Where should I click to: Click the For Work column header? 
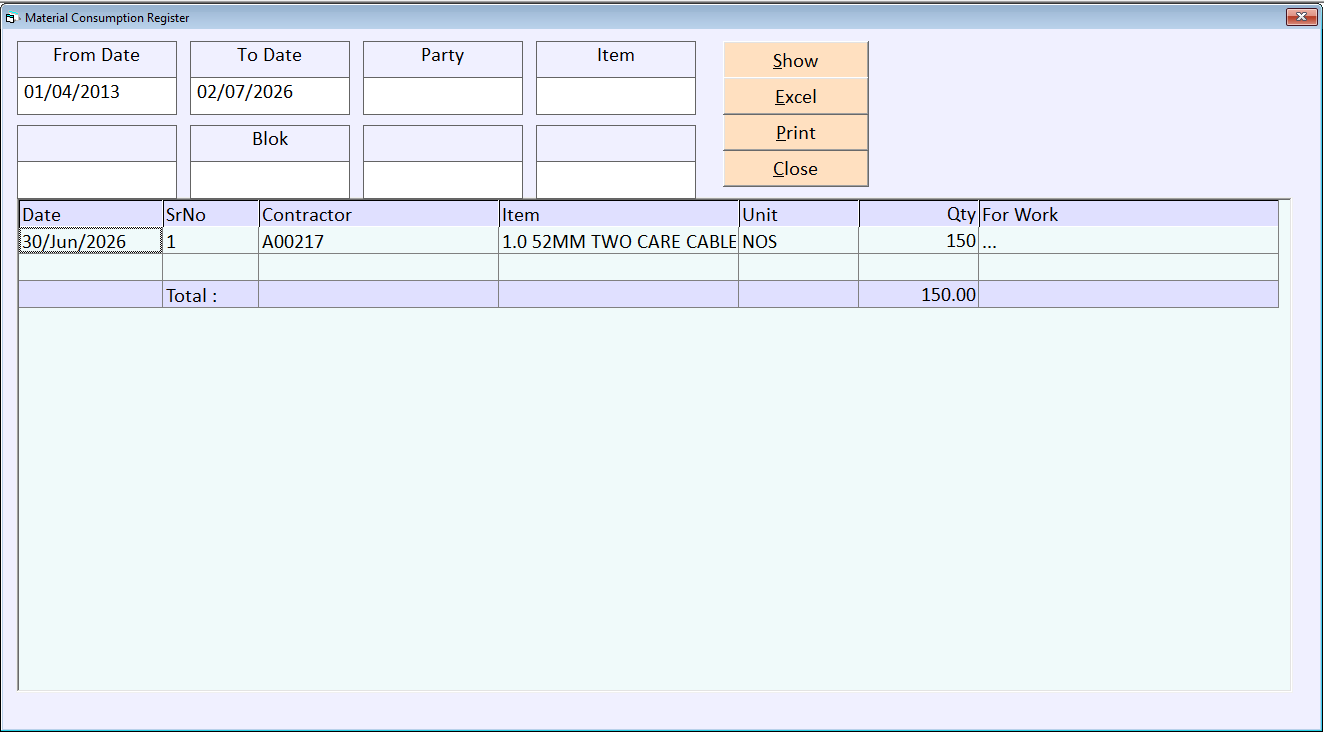[x=1128, y=214]
